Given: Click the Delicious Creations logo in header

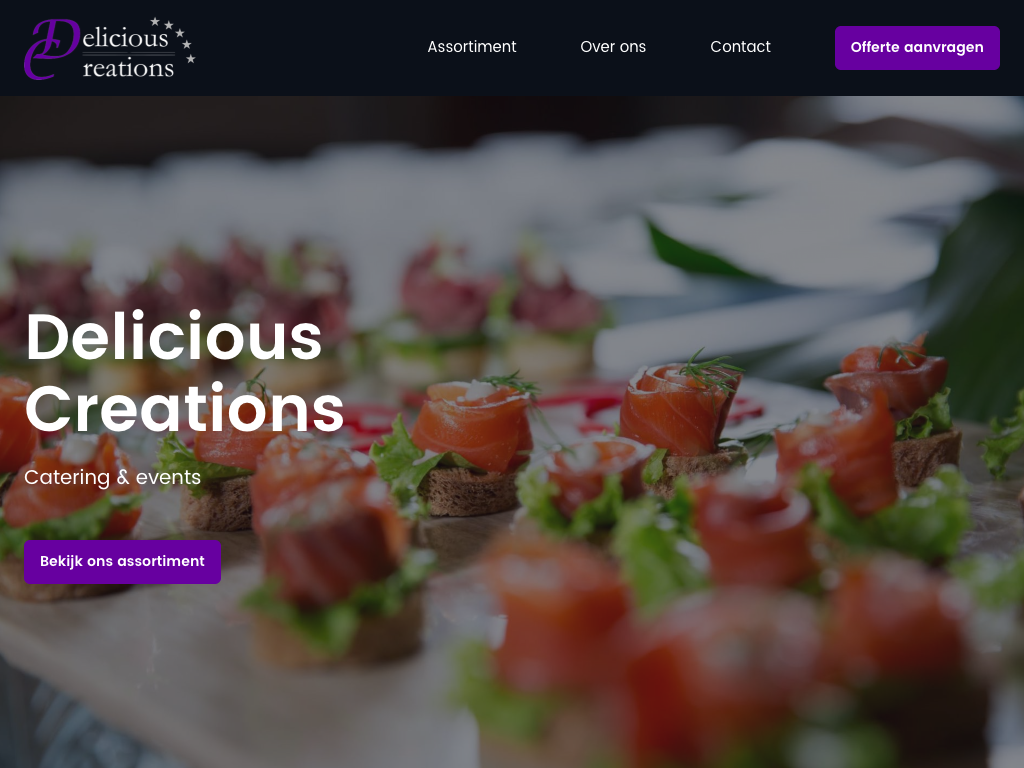Looking at the screenshot, I should click(x=110, y=48).
